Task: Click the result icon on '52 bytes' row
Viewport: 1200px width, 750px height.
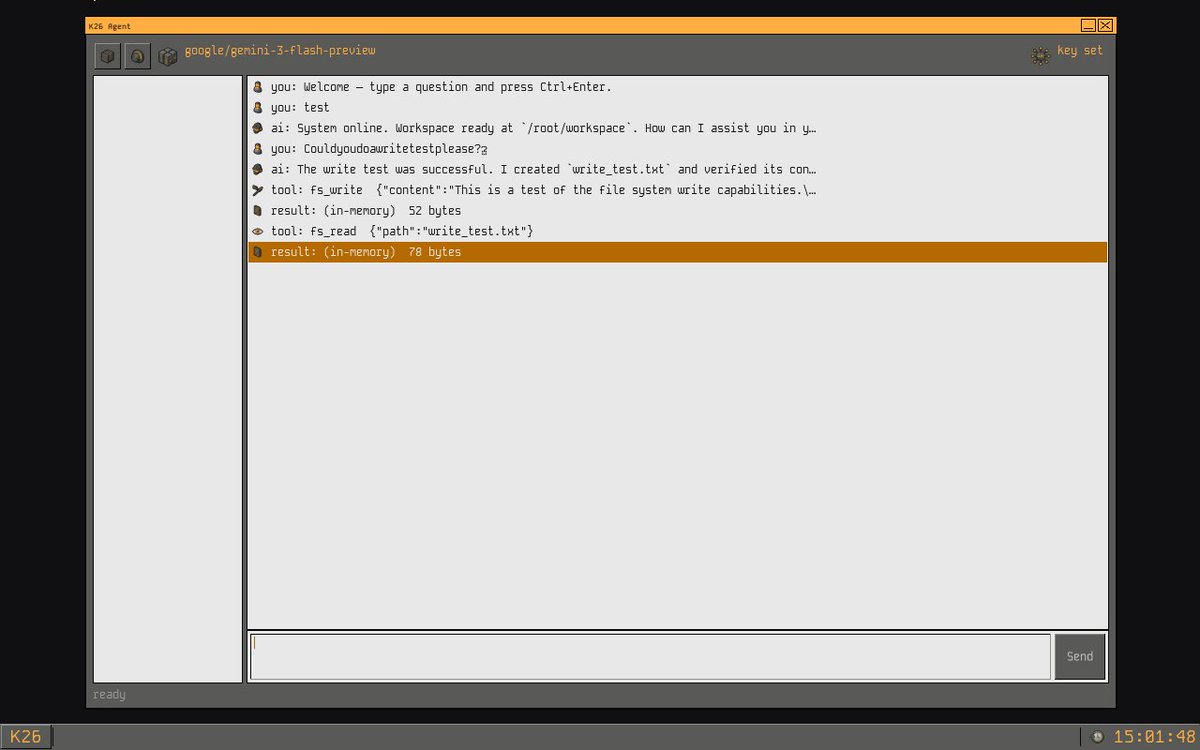Action: [257, 211]
